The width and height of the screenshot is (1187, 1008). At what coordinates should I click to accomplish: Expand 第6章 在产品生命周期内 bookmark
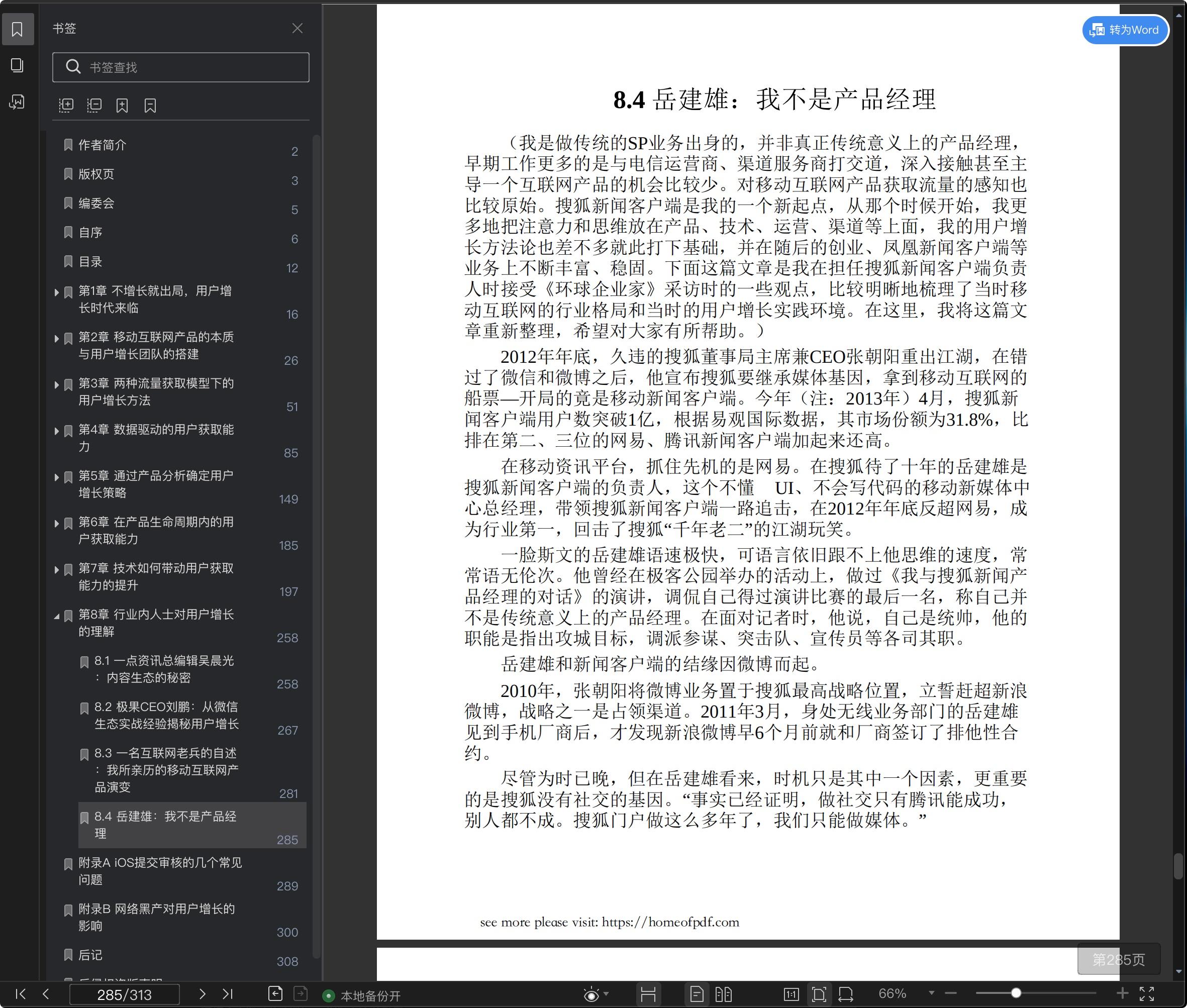pos(57,524)
